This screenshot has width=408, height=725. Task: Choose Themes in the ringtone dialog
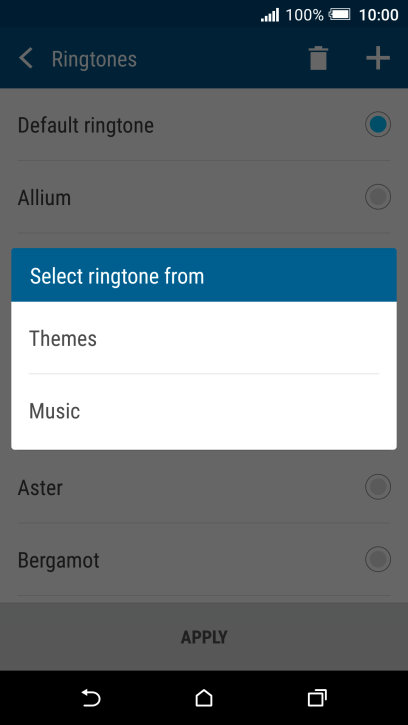[x=204, y=338]
